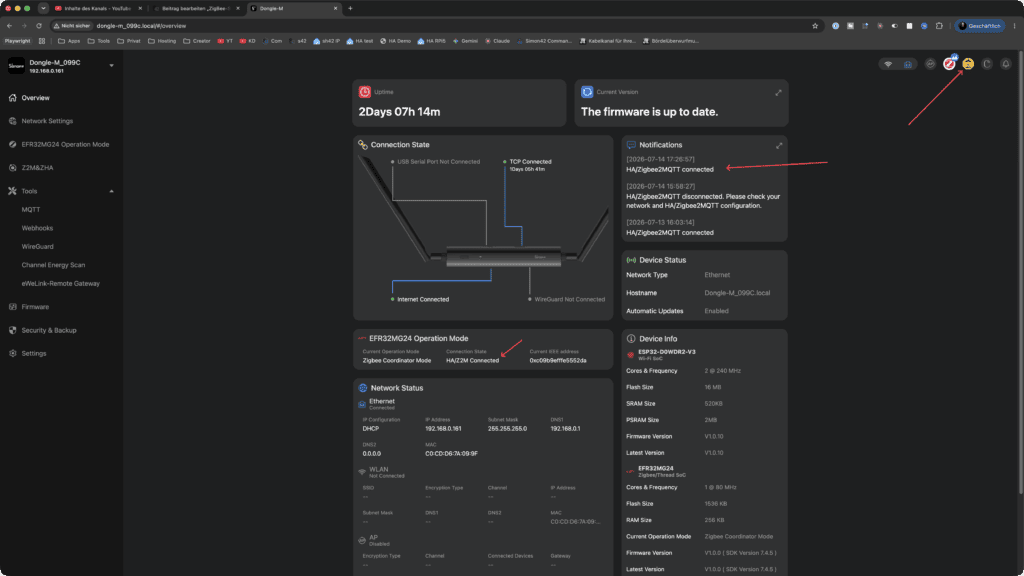Screen dimensions: 1024x576
Task: Open Network Settings in the sidebar
Action: pos(47,121)
